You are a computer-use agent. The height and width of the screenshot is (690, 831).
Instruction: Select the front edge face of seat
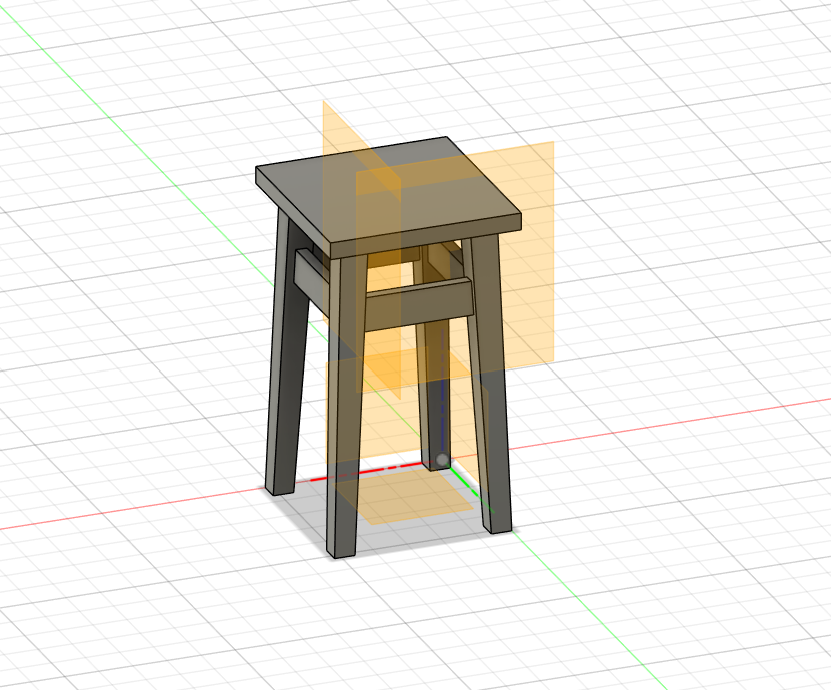(x=426, y=237)
